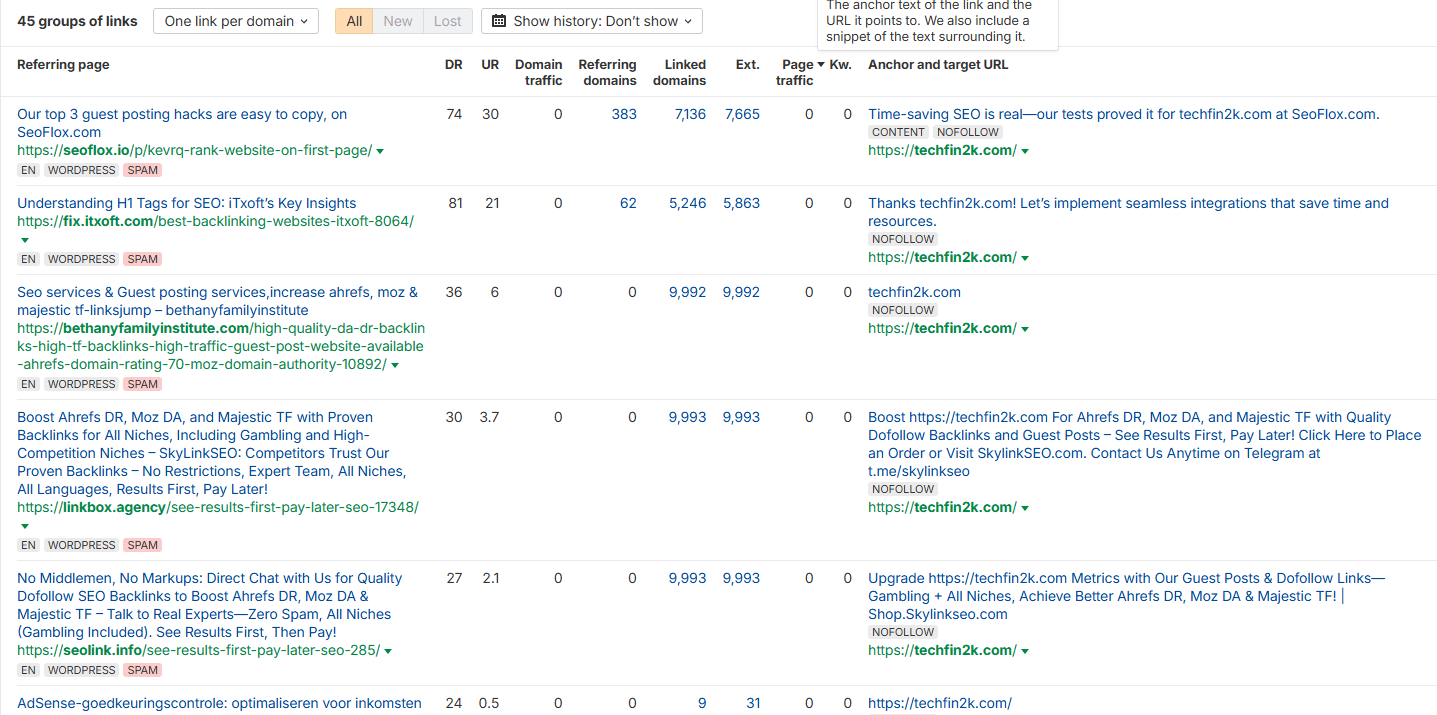The height and width of the screenshot is (715, 1437).
Task: Open 'Our top 3 guest posting hacks' page link
Action: point(182,123)
